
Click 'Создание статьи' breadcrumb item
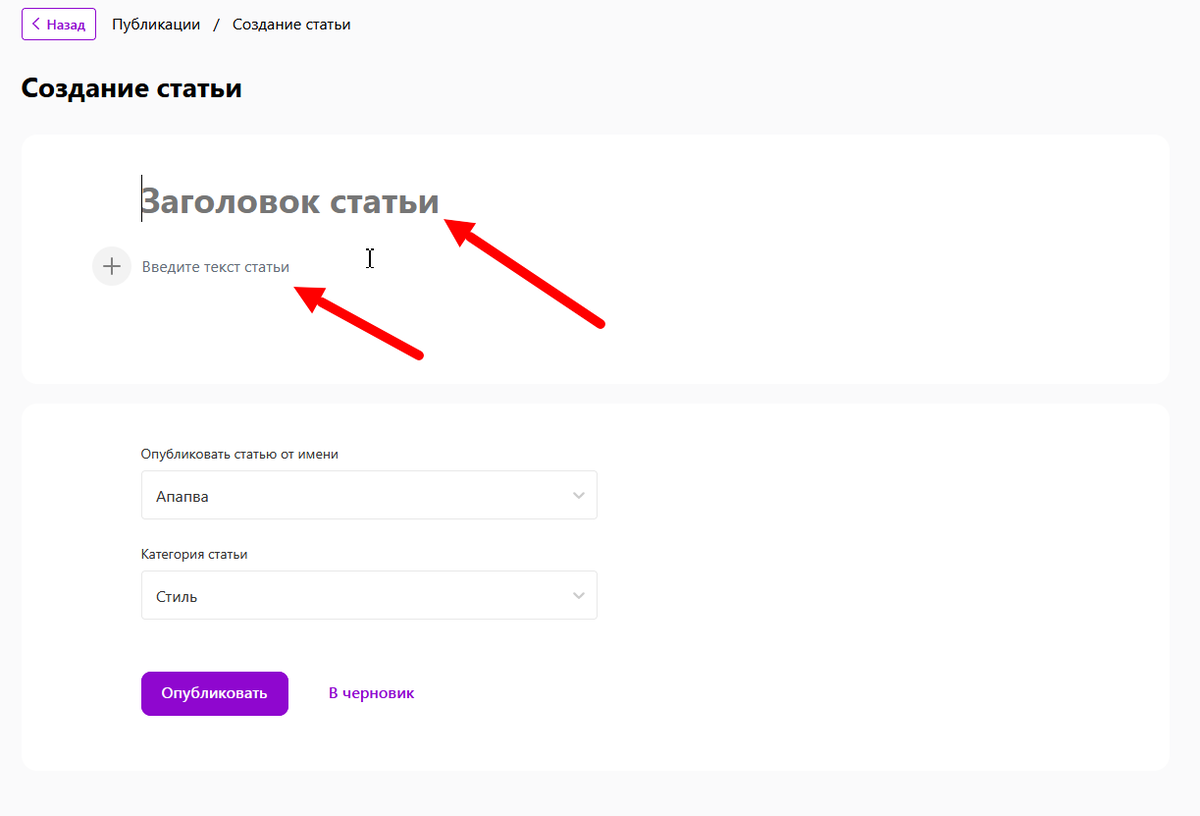(291, 23)
